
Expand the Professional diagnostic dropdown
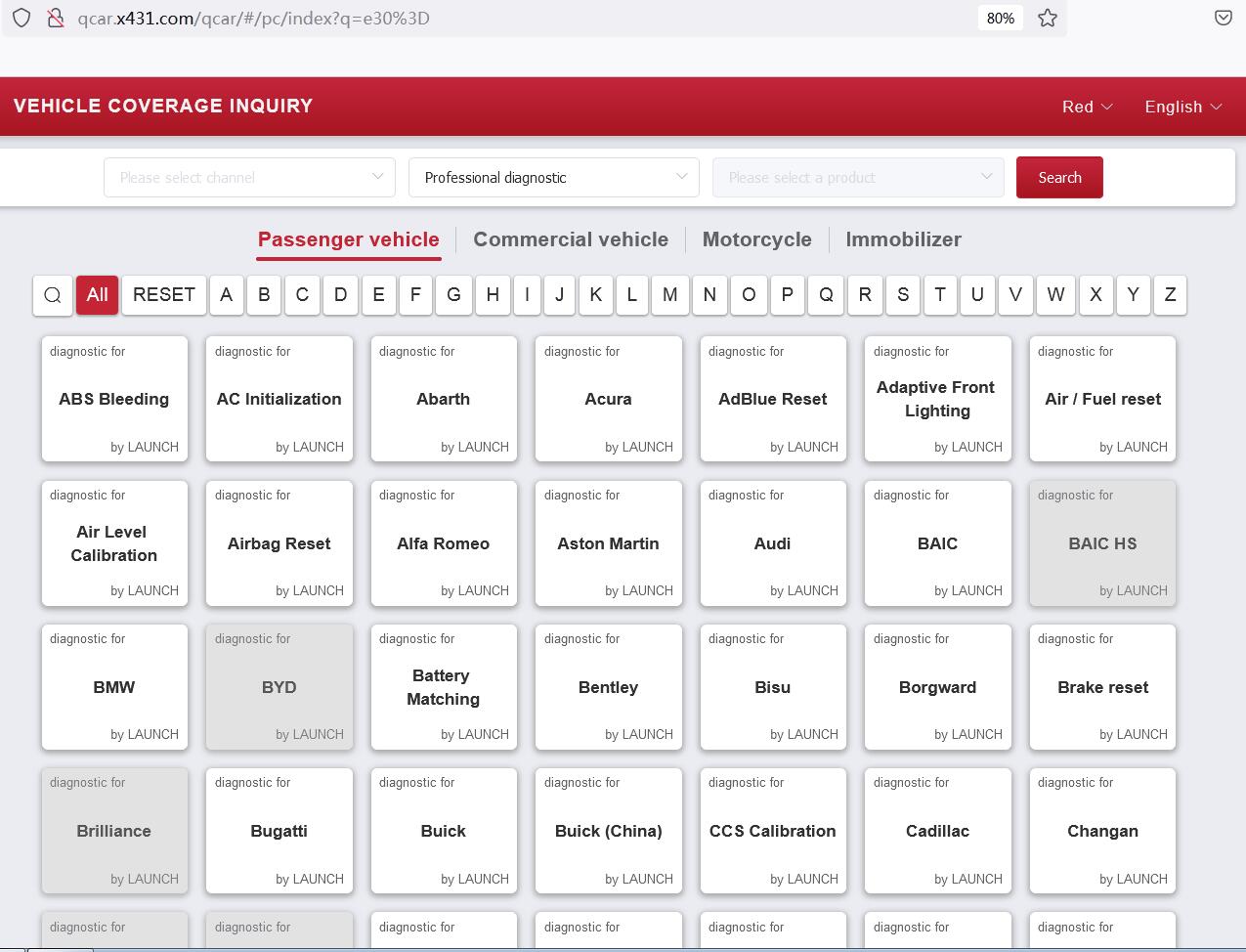tap(553, 177)
